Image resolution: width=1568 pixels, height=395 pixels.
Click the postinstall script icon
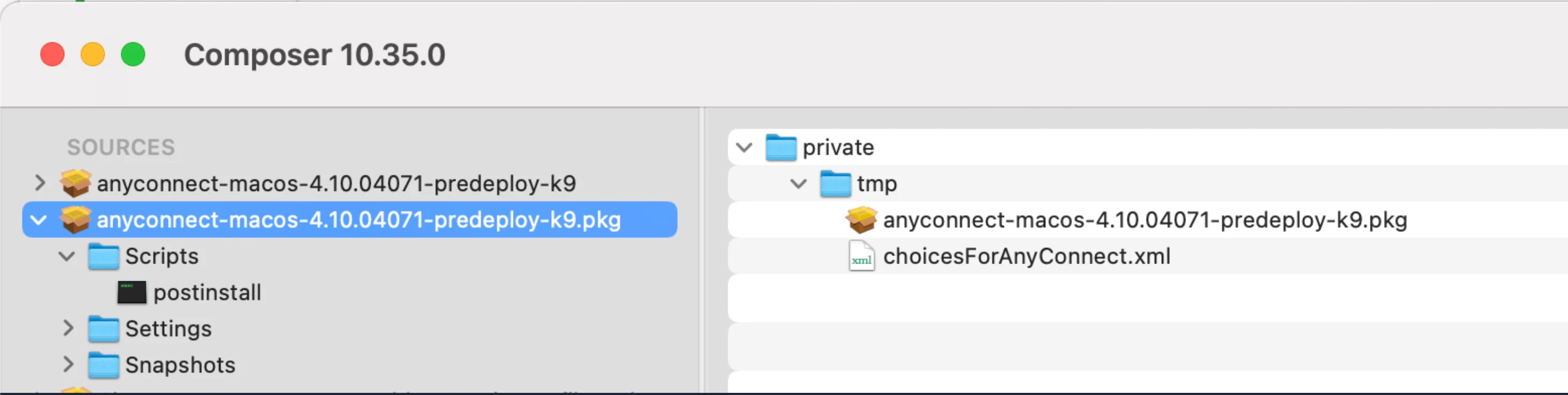[131, 292]
